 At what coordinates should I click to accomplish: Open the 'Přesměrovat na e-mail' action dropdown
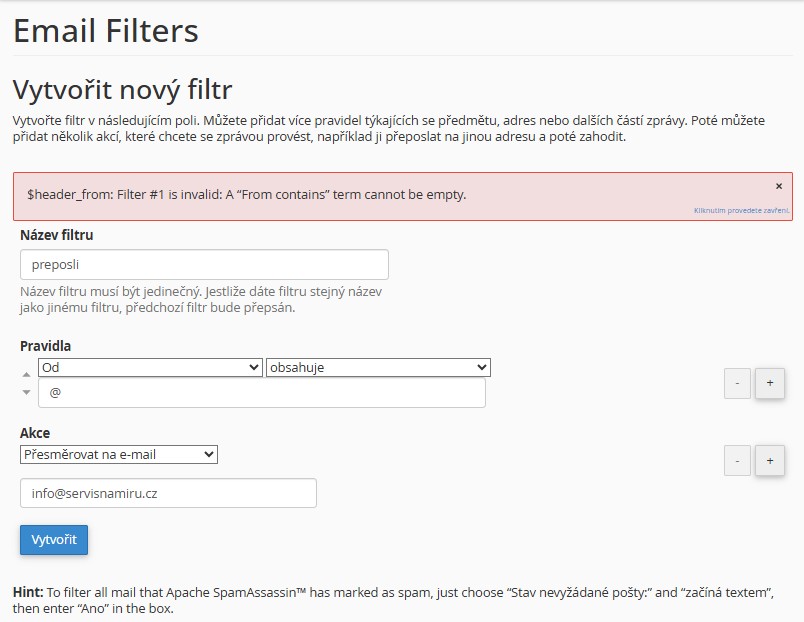click(x=119, y=454)
